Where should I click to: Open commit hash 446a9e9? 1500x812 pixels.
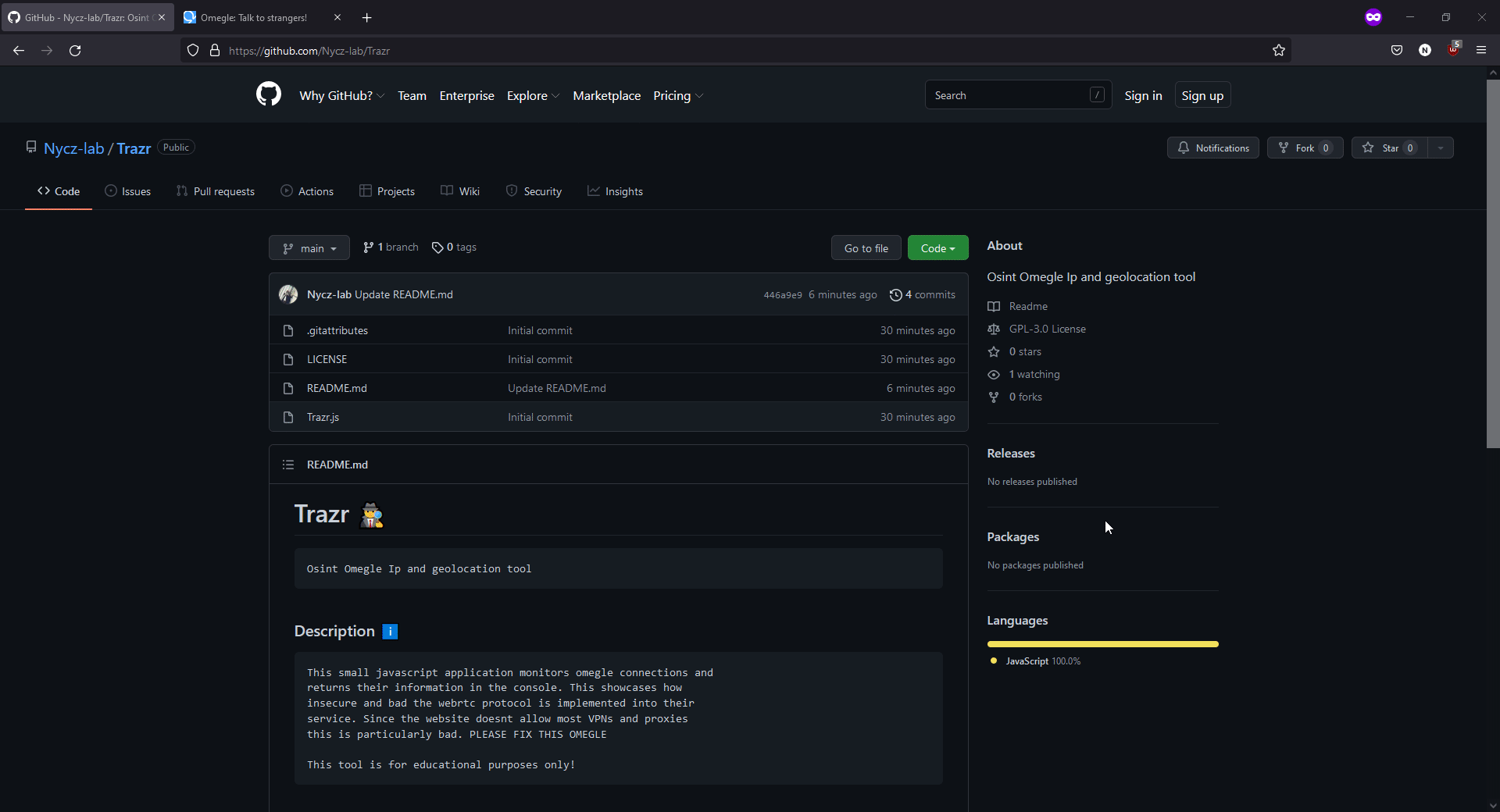click(x=783, y=295)
